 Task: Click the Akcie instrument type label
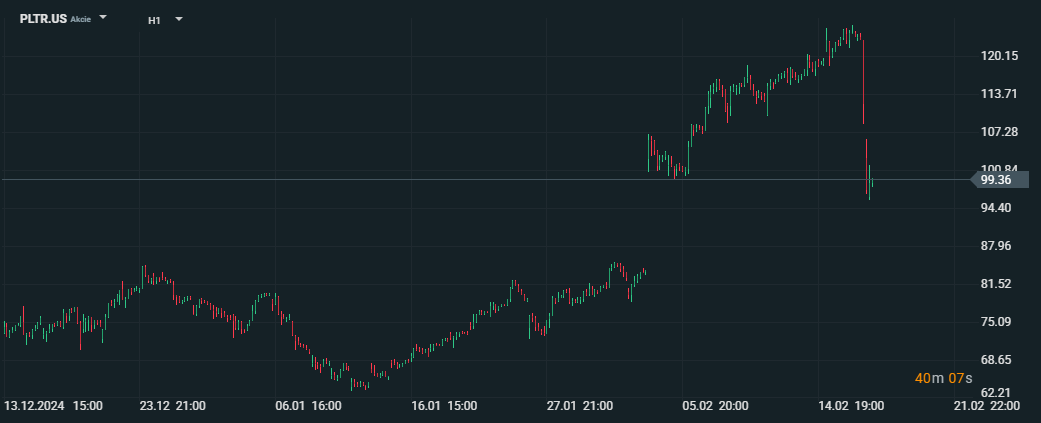(81, 20)
